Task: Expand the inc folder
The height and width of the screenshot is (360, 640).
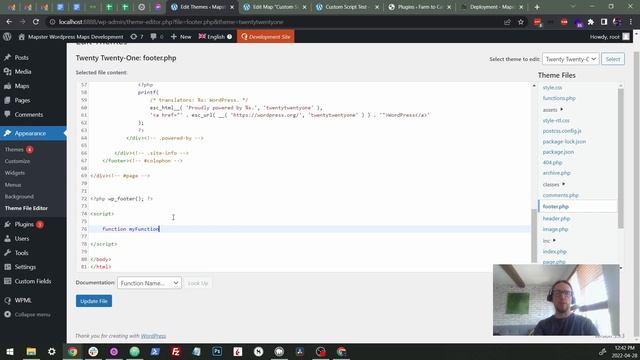Action: point(549,241)
